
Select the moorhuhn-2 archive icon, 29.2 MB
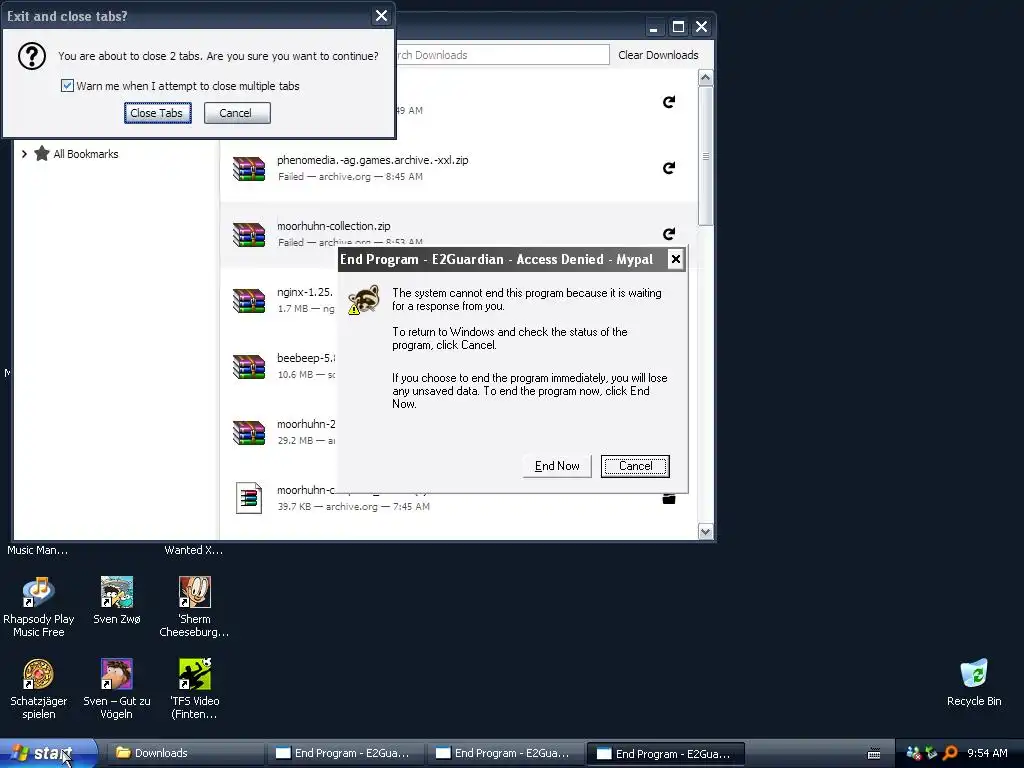[249, 432]
